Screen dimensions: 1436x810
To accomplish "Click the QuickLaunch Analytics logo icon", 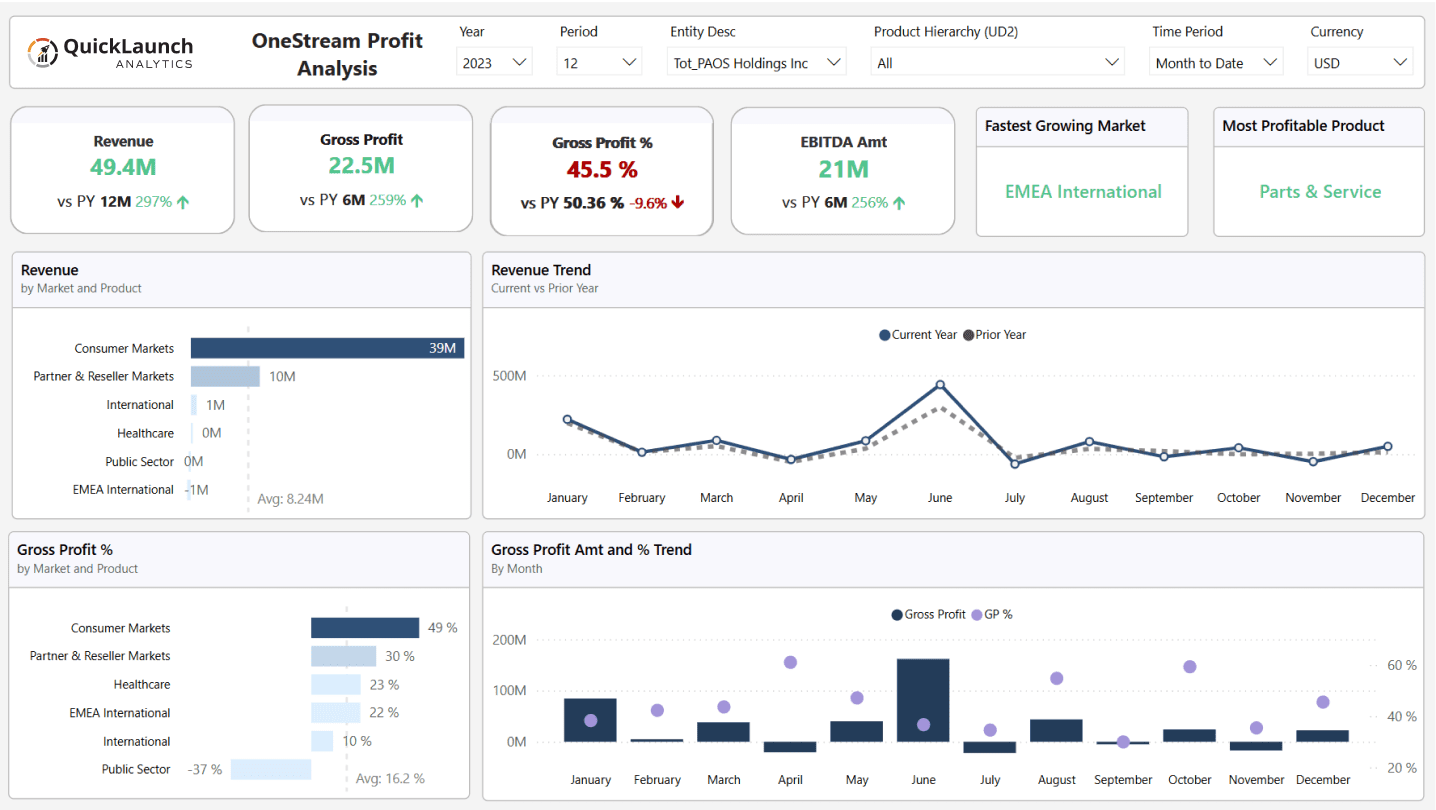I will point(43,52).
